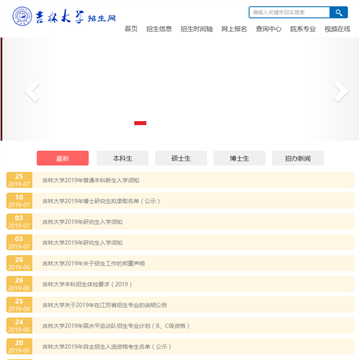Click the 吉林大学招生网 site title text

tap(76, 16)
